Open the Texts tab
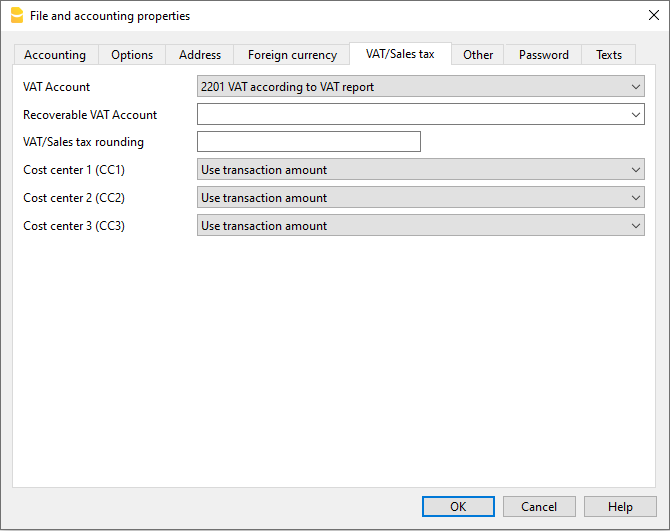 tap(609, 55)
